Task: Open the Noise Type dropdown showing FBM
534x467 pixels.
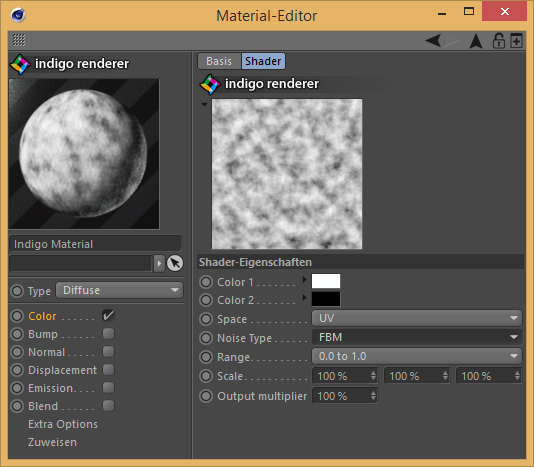Action: [417, 337]
